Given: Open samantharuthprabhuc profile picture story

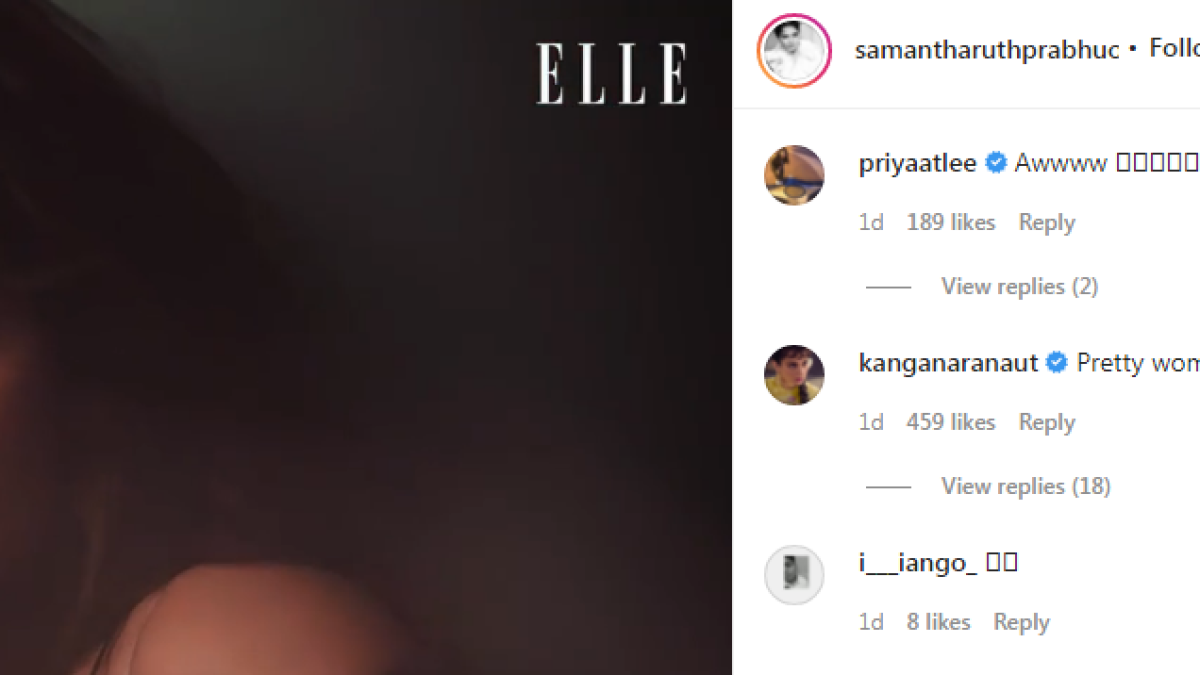Looking at the screenshot, I should tap(794, 51).
